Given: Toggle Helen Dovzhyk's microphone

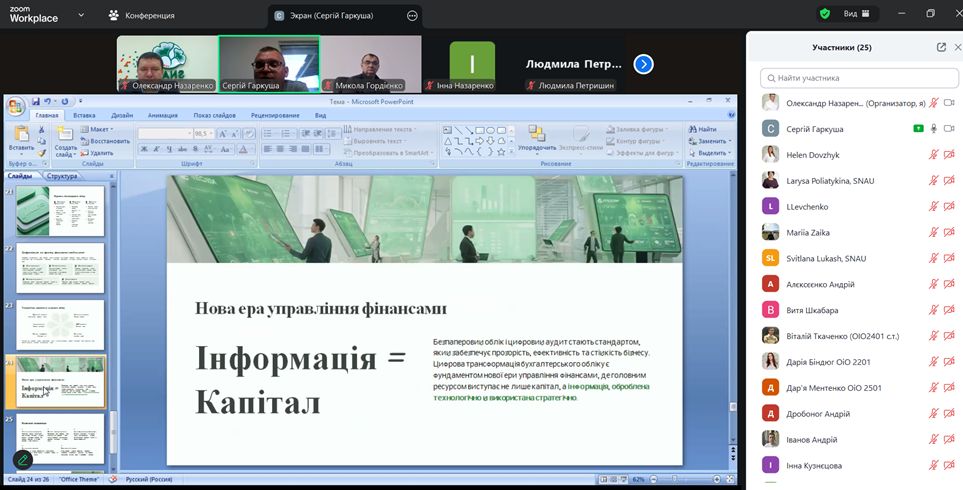Looking at the screenshot, I should (933, 154).
